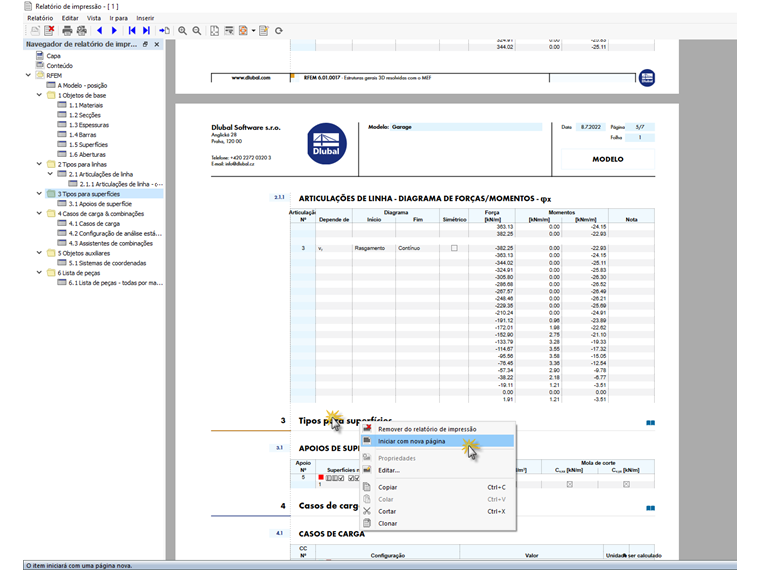Select 4.2 Configuração de análise tree item
760x570 pixels.
[115, 233]
